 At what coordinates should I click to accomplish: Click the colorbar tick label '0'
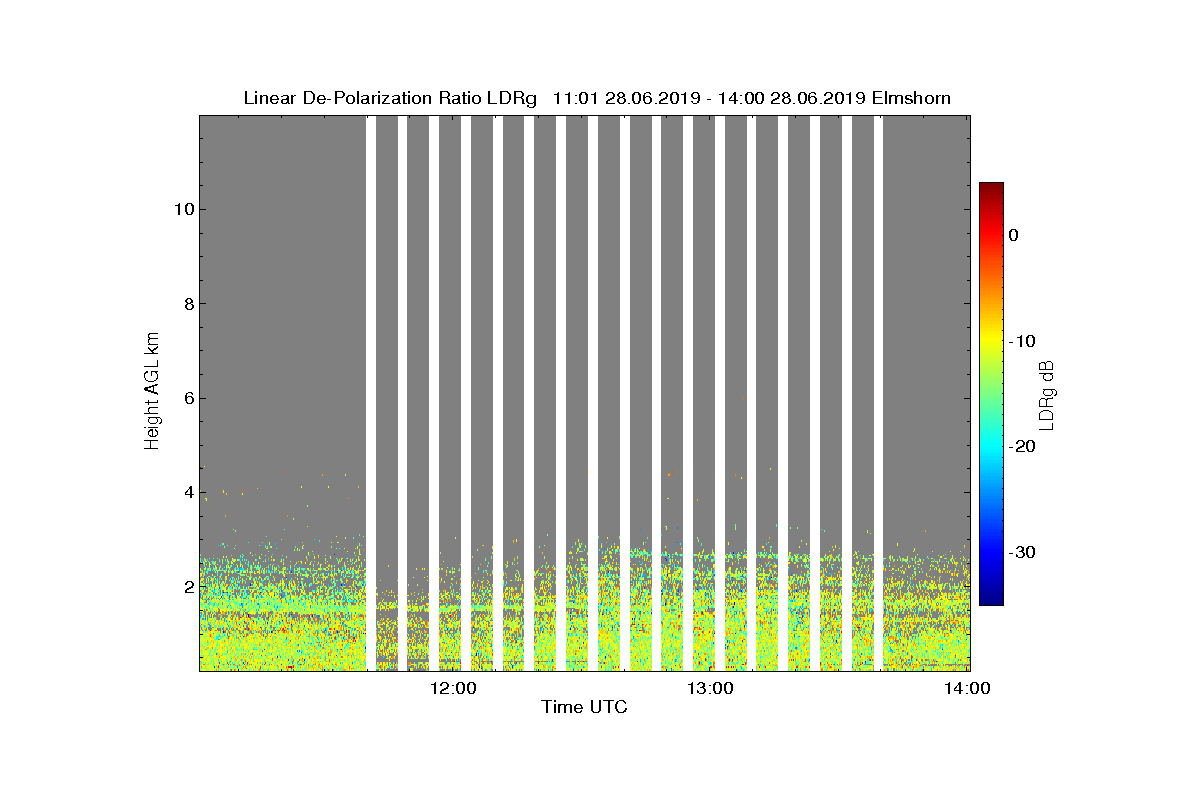pos(1013,235)
